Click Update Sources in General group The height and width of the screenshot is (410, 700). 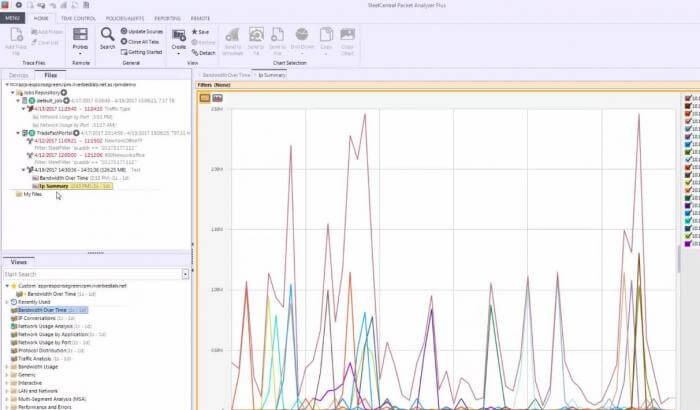coord(142,31)
